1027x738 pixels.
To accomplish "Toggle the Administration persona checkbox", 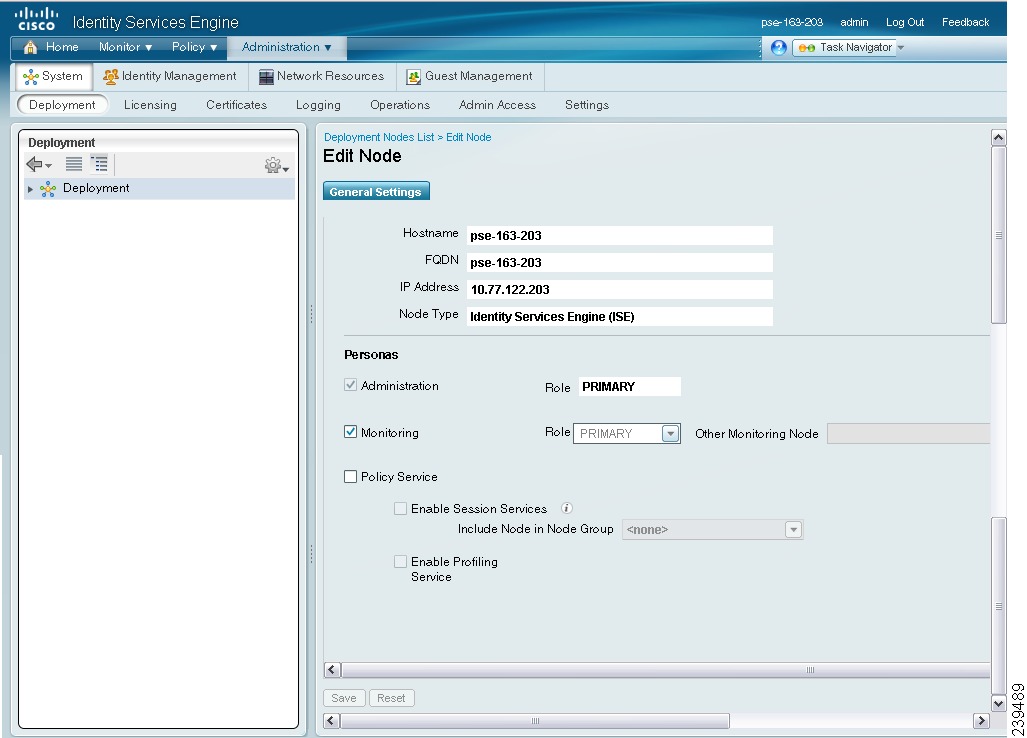I will 350,385.
